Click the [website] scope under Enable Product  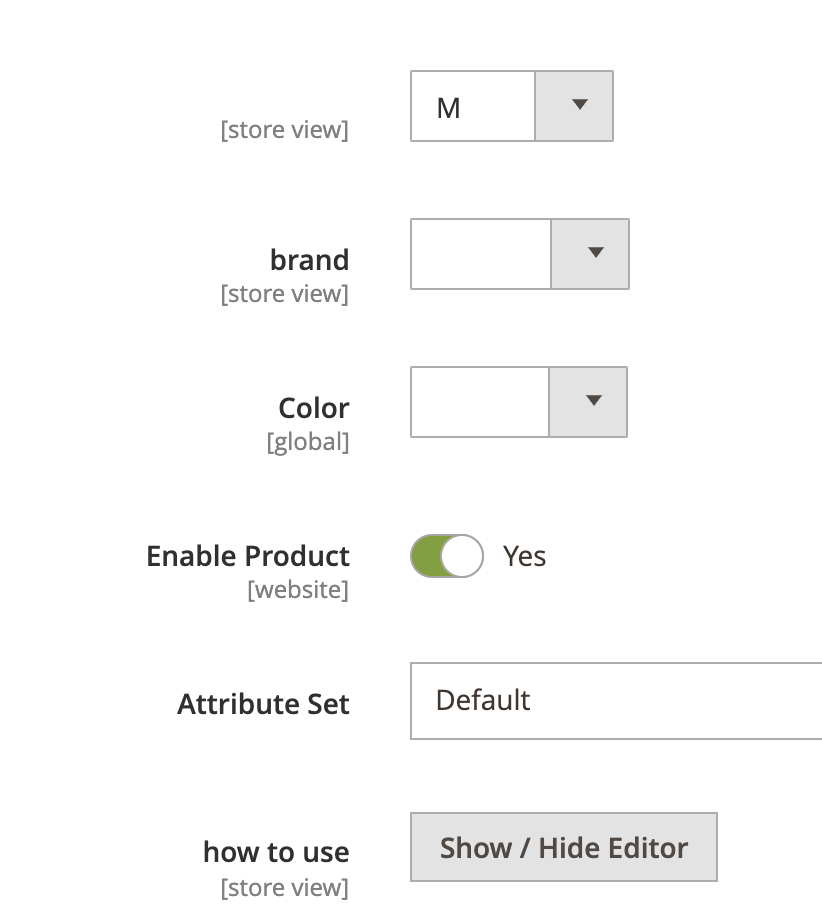coord(298,590)
